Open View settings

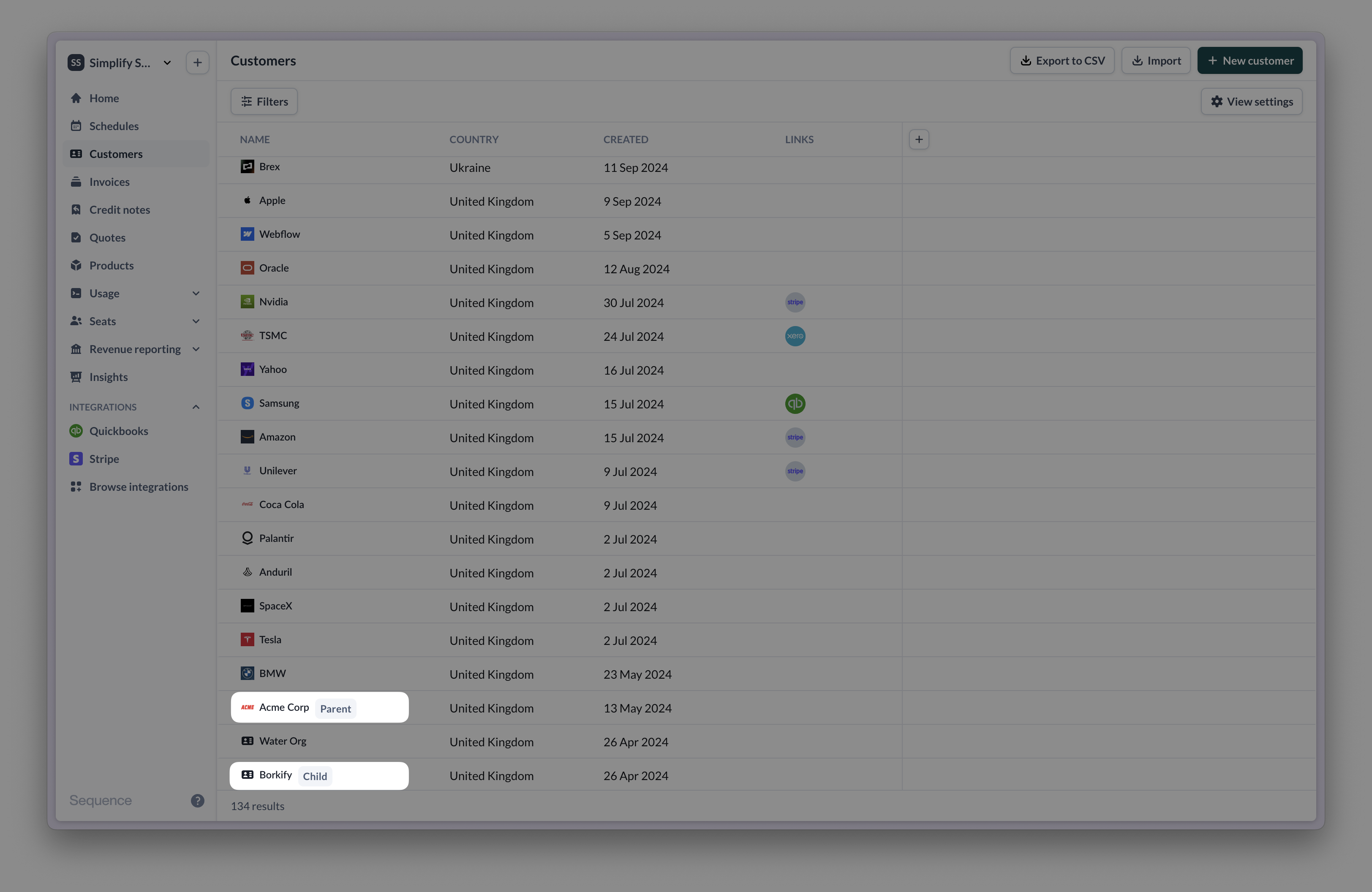(x=1252, y=101)
